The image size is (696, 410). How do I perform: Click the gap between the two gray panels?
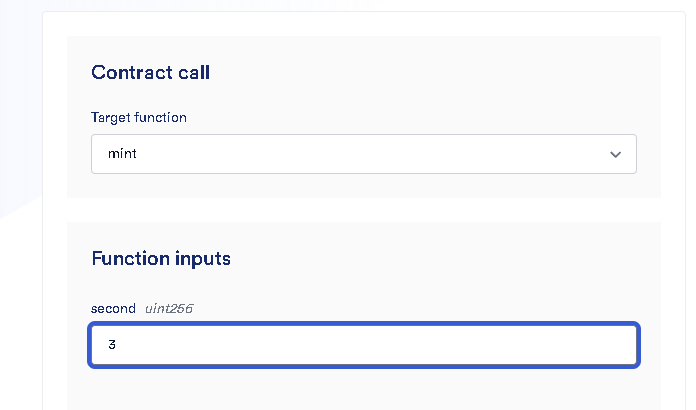click(363, 210)
